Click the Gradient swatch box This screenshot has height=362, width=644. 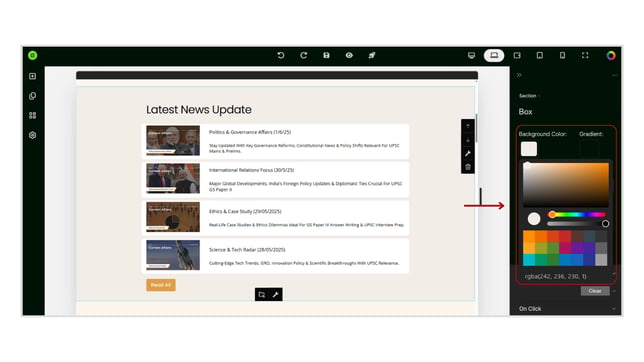(x=589, y=149)
